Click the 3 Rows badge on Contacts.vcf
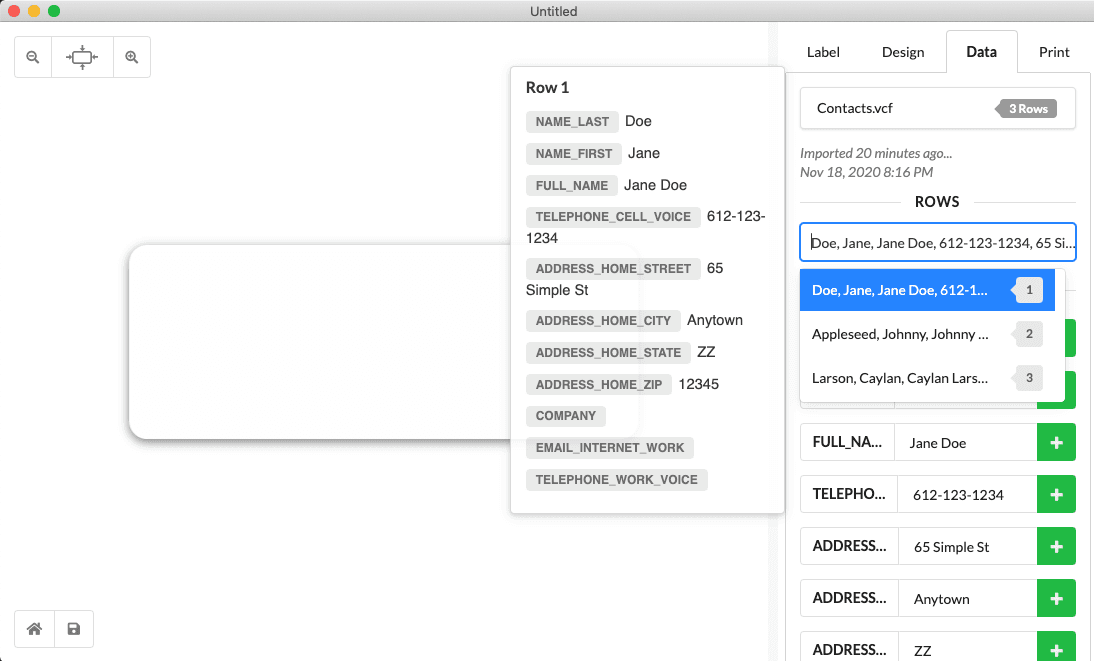The height and width of the screenshot is (661, 1094). pyautogui.click(x=1027, y=108)
